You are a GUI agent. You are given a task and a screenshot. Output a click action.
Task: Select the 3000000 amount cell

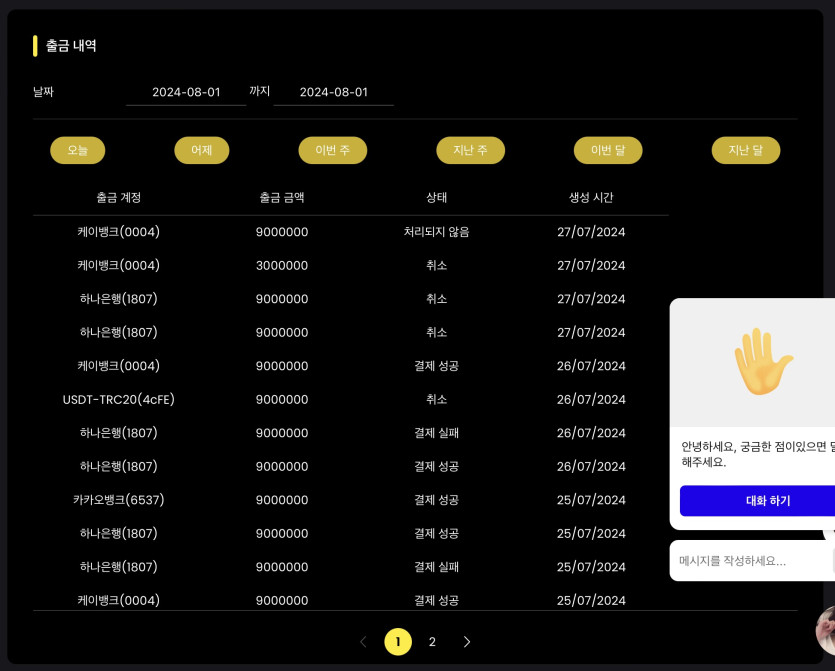click(x=282, y=265)
